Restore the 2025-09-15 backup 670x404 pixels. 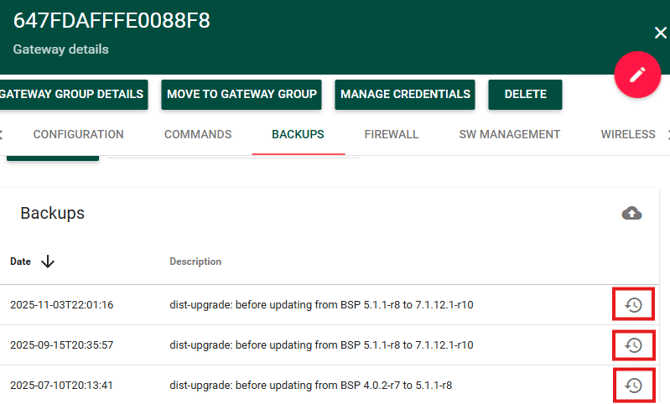[x=633, y=345]
